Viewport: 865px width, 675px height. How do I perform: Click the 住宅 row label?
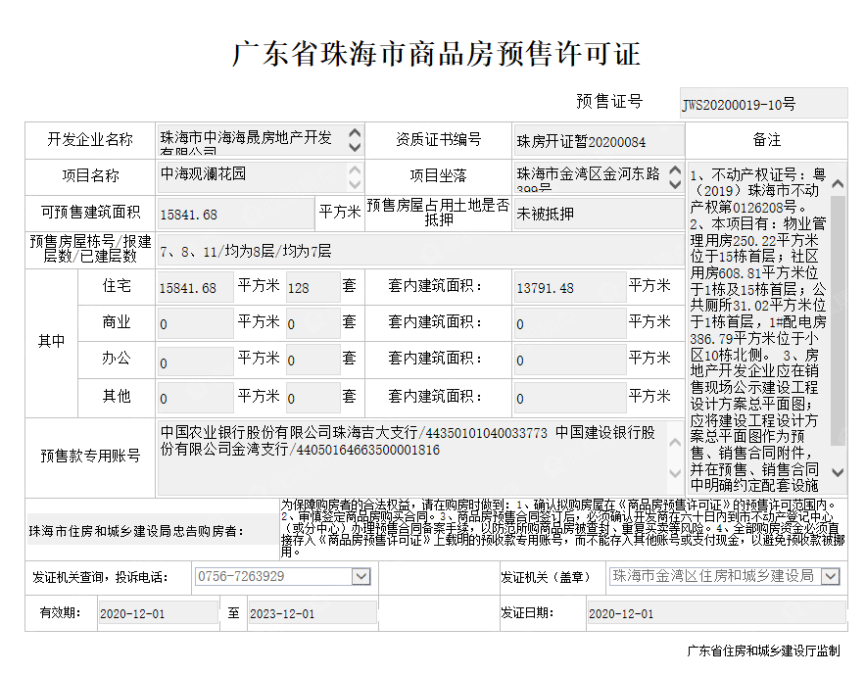click(116, 286)
